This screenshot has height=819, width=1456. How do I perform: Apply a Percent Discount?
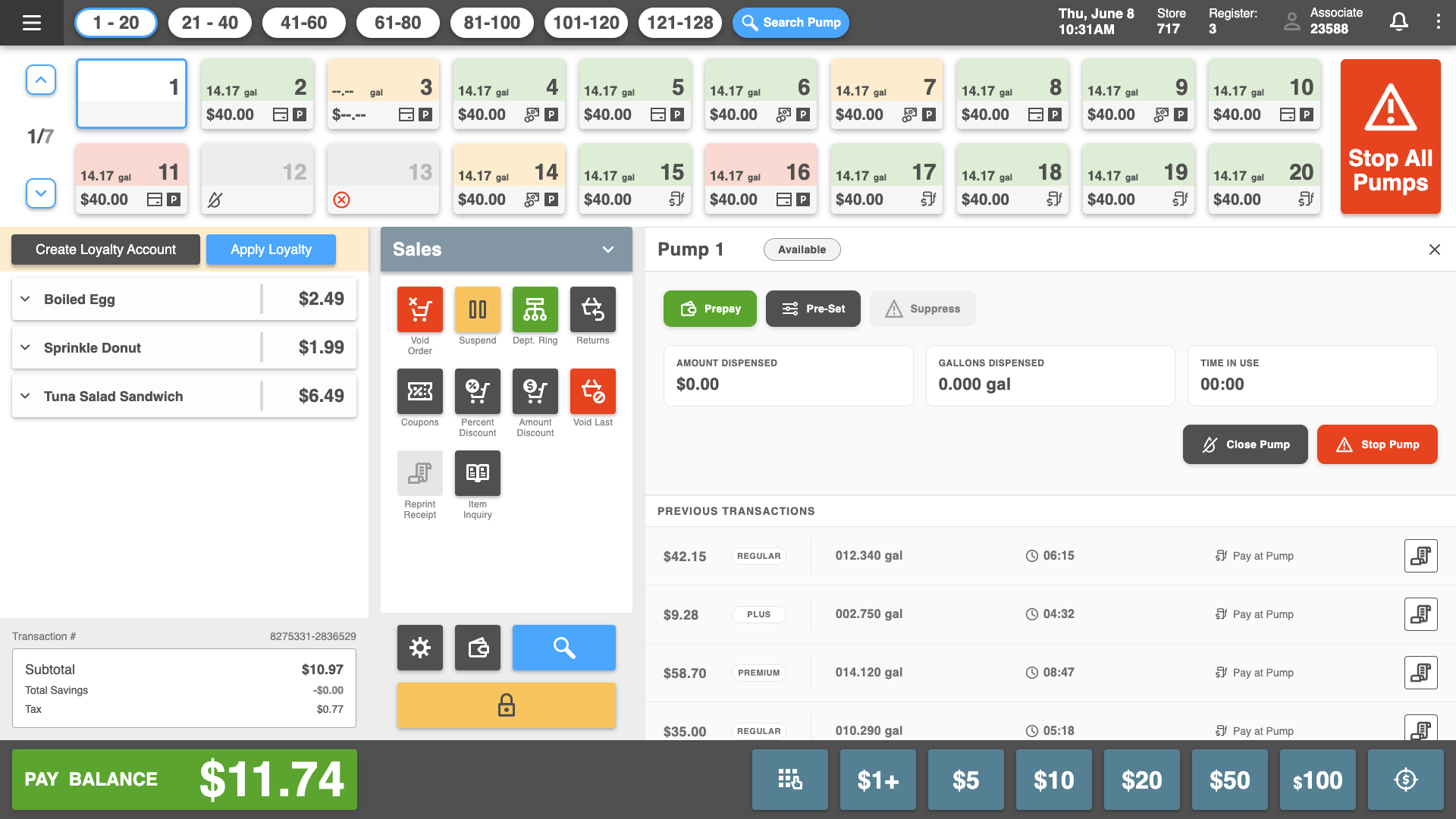(477, 391)
